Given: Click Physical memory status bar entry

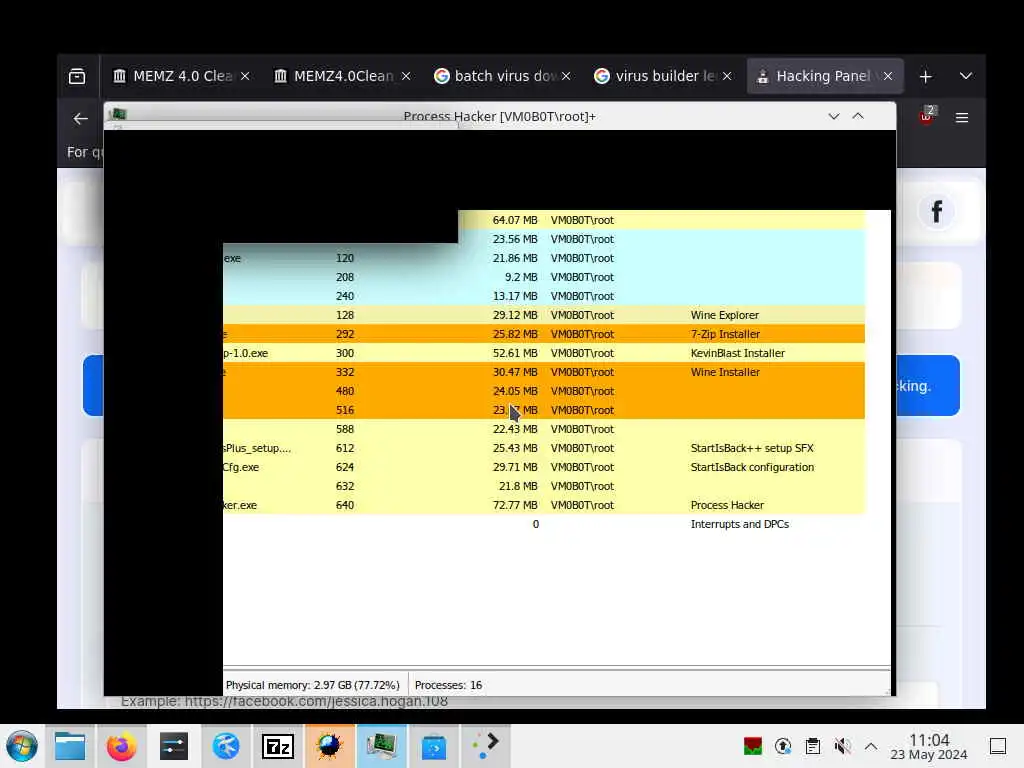Looking at the screenshot, I should click(312, 685).
